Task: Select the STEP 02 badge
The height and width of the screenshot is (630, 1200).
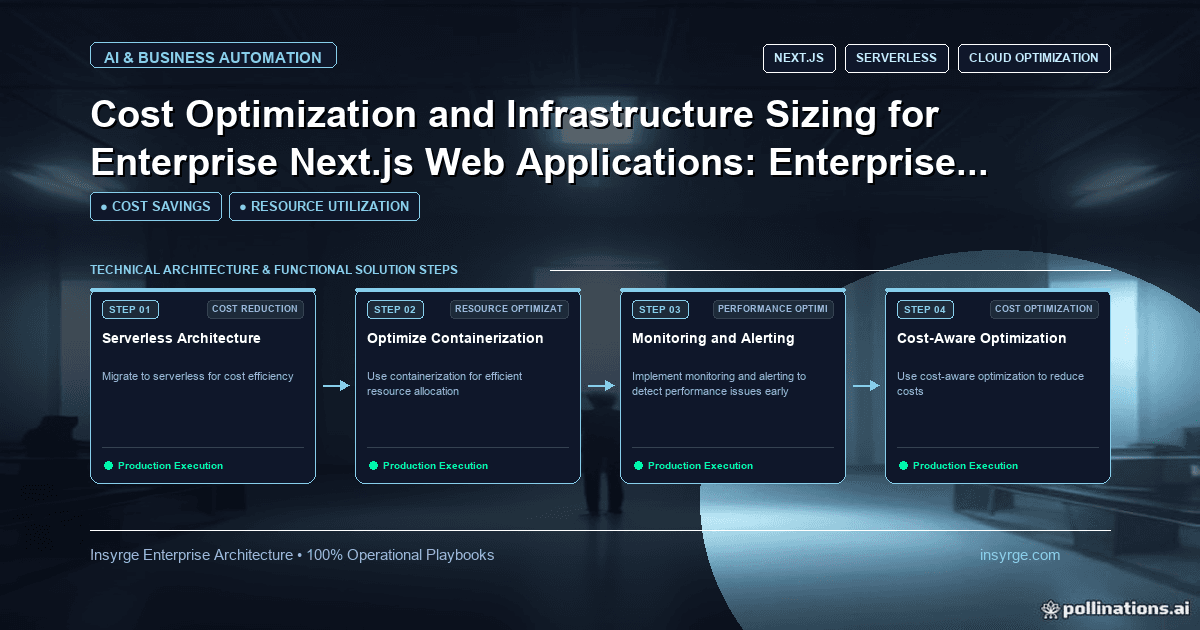Action: (395, 309)
